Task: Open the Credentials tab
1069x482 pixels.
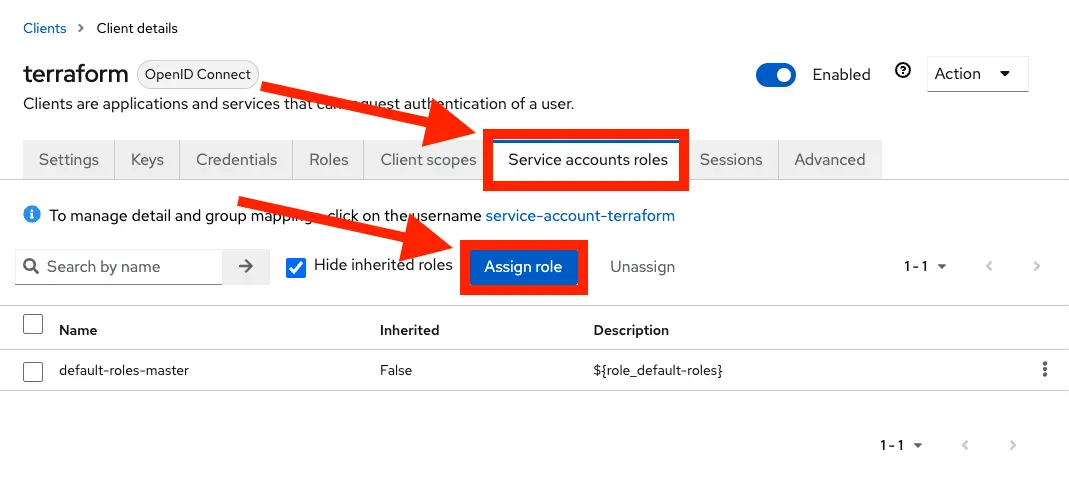Action: click(237, 160)
